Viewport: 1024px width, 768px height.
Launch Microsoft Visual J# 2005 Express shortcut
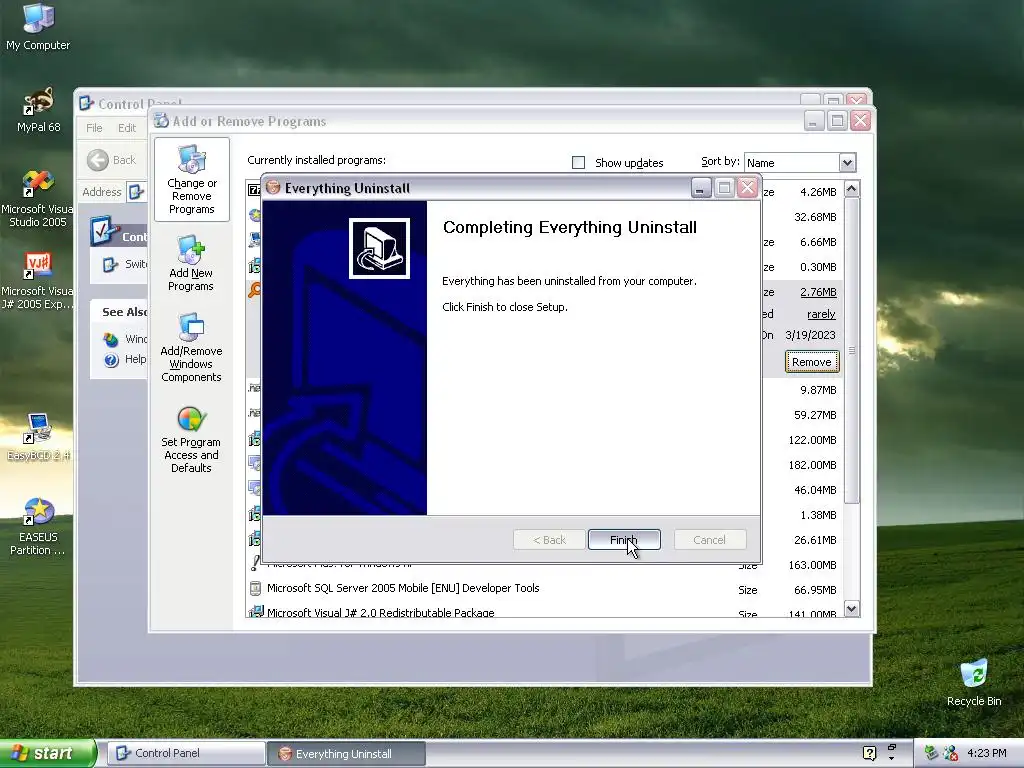[38, 281]
